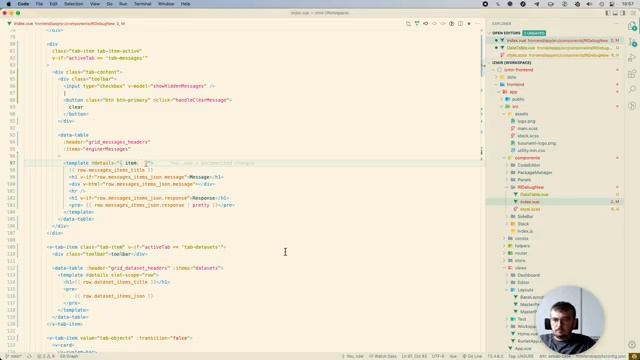Click the word "clear" in the editor

76,107
